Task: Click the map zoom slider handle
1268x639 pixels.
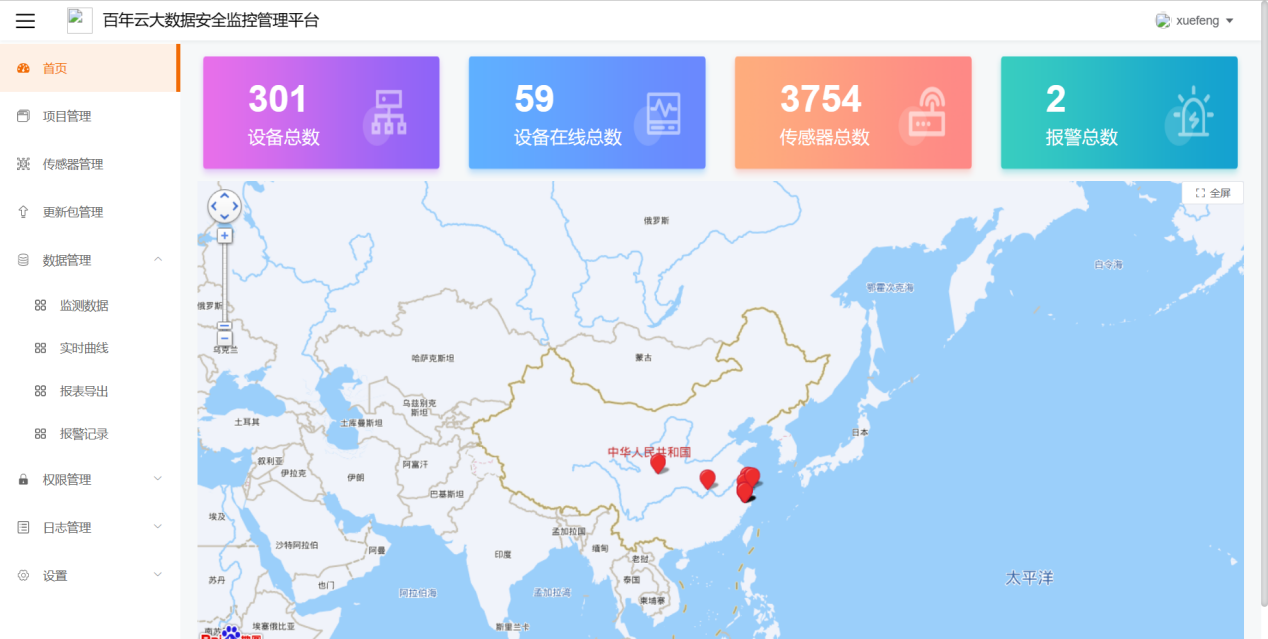Action: coord(225,326)
